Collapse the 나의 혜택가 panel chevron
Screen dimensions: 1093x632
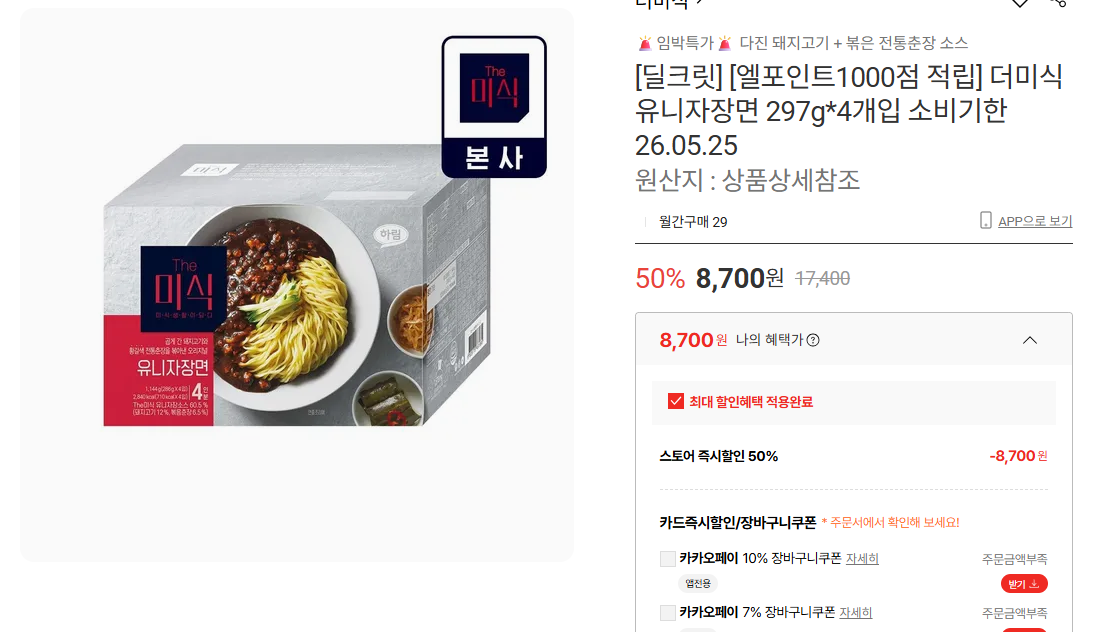1030,340
